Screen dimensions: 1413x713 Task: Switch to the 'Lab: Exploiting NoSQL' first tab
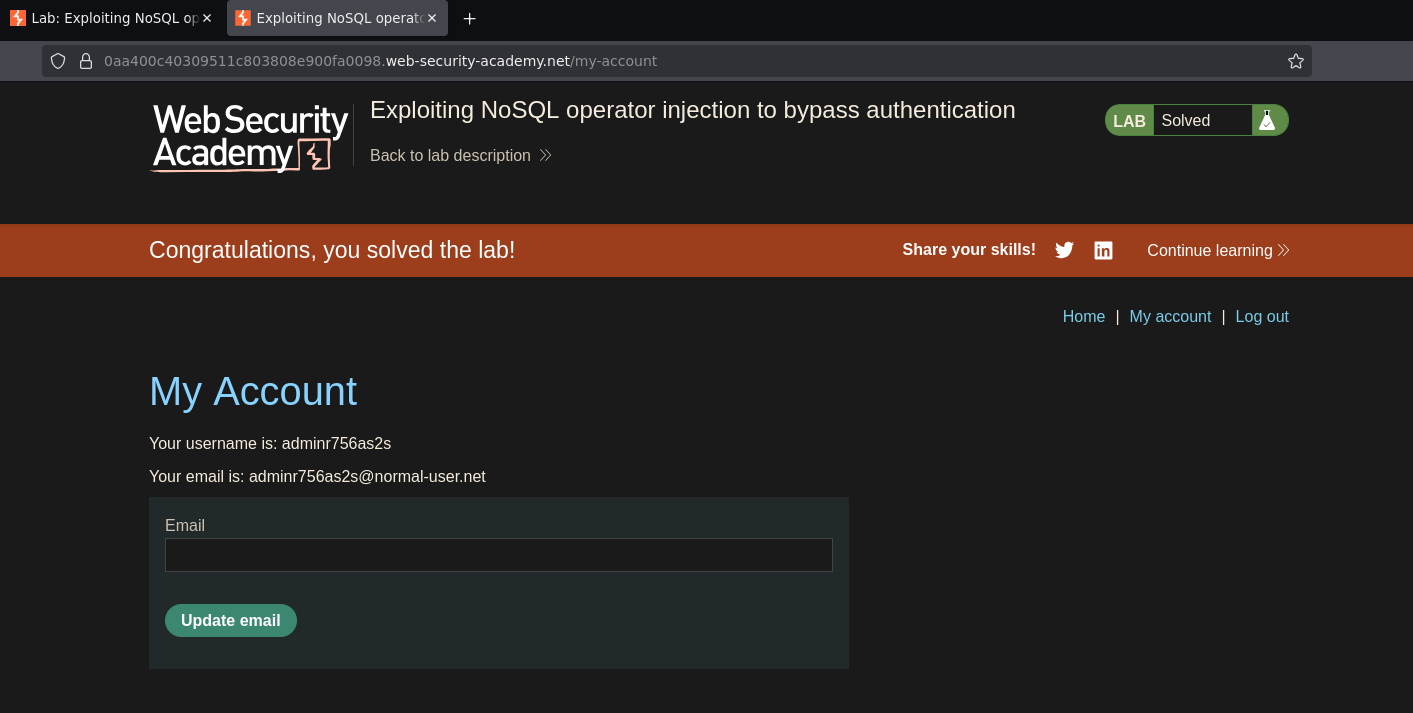pyautogui.click(x=111, y=18)
